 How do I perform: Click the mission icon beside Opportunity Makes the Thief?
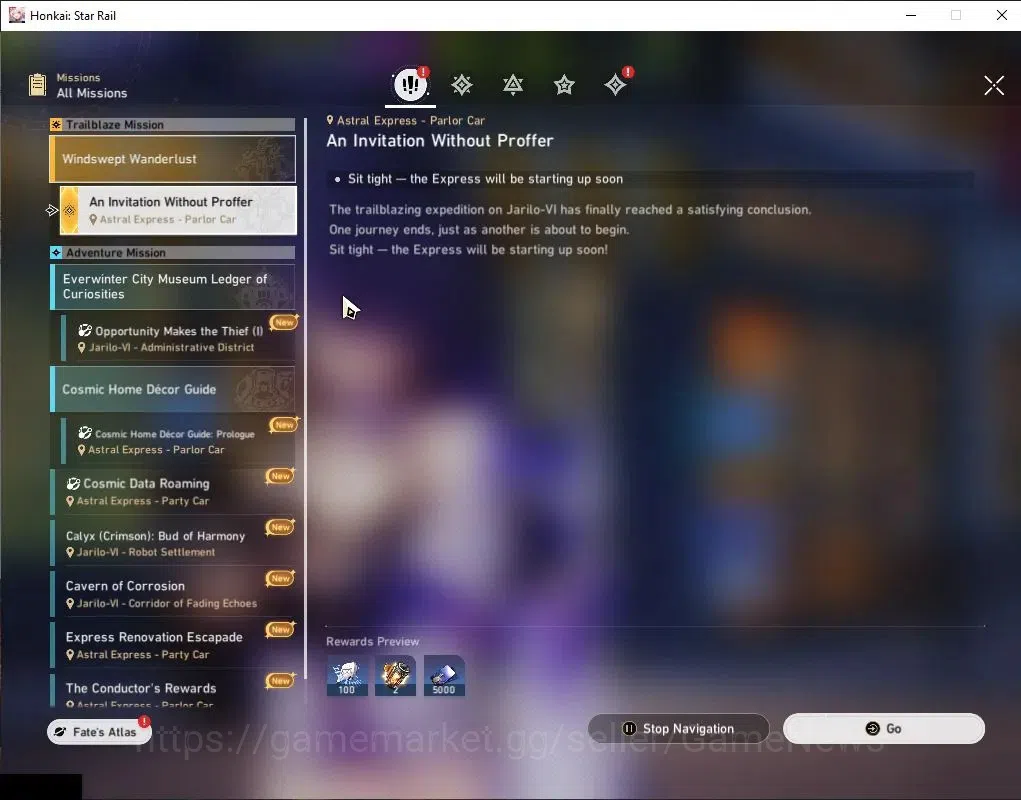click(x=85, y=331)
